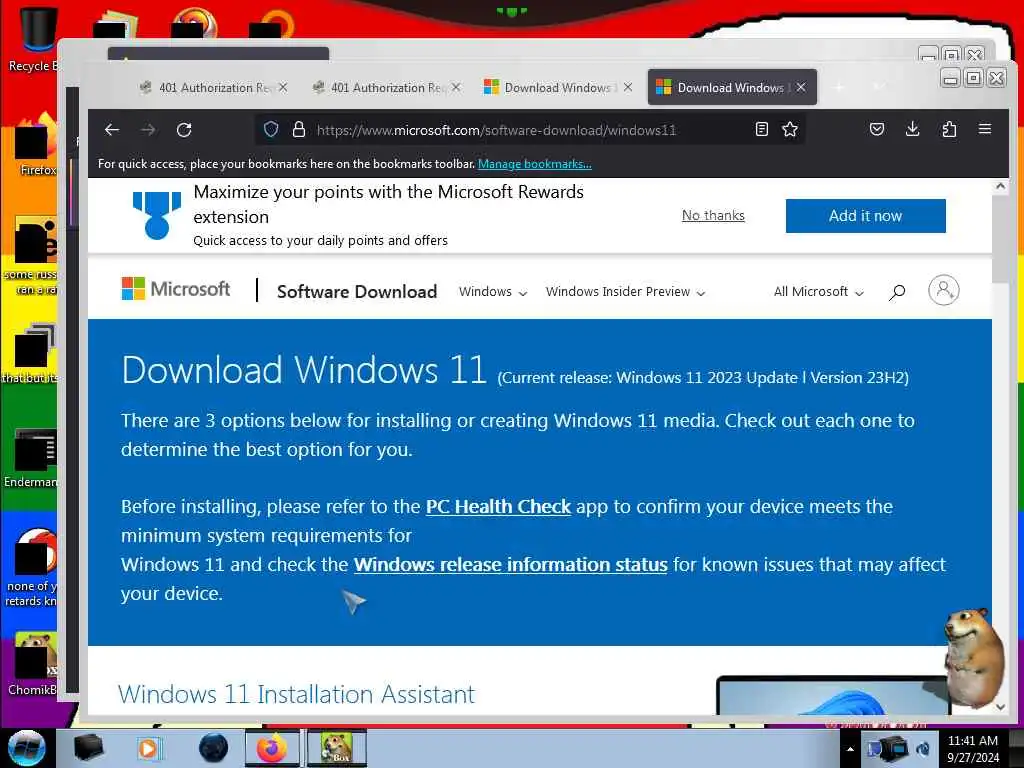
Task: Click the forward navigation arrow
Action: [x=148, y=129]
